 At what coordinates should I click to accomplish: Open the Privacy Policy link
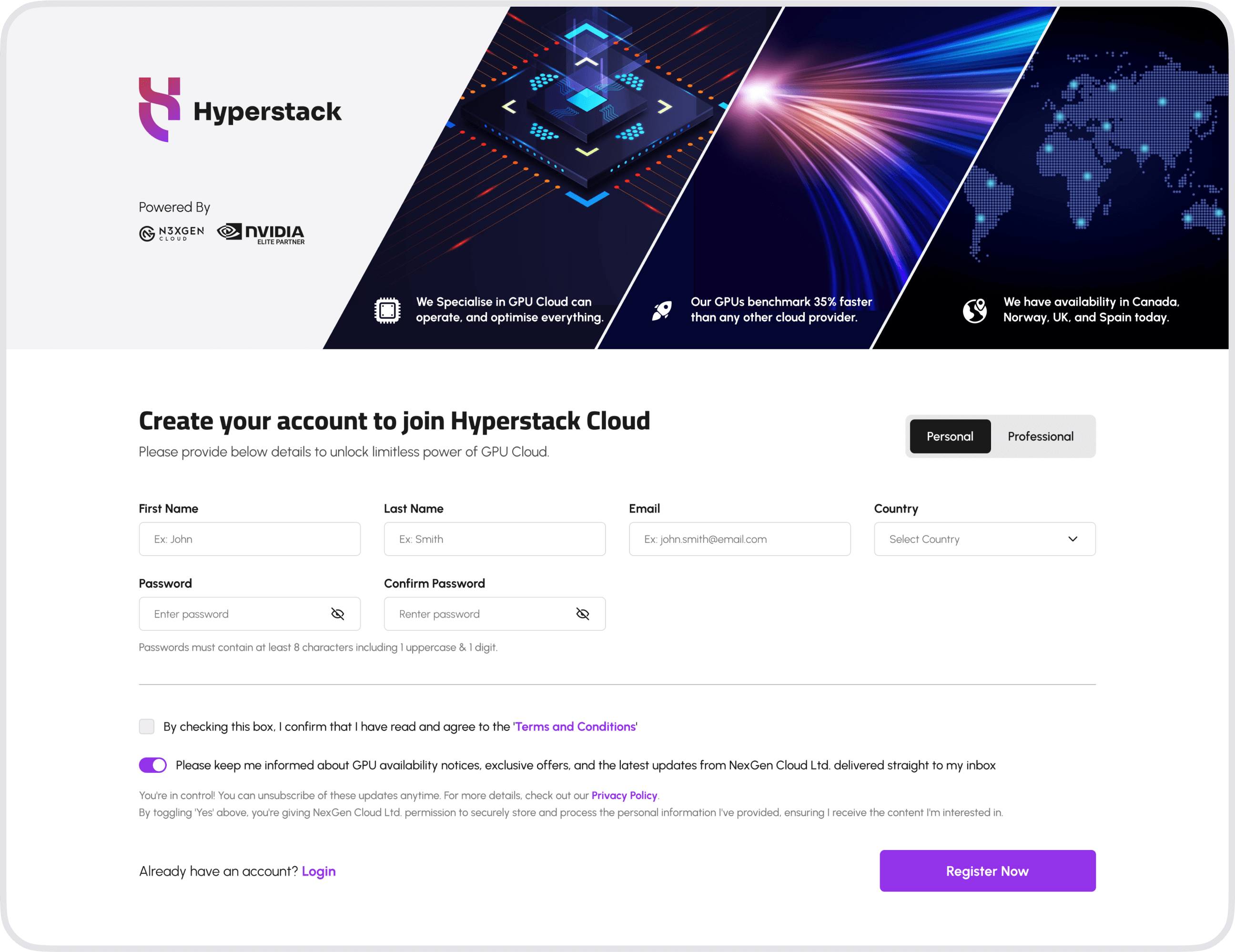[x=624, y=795]
